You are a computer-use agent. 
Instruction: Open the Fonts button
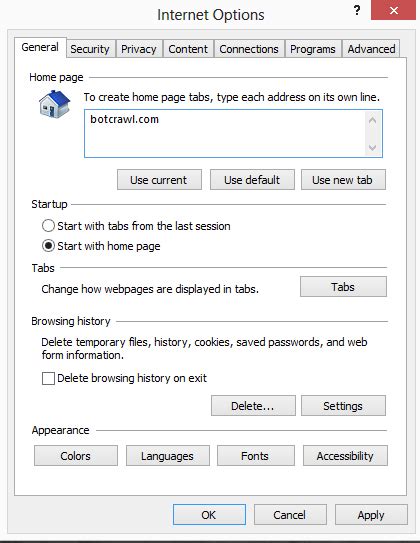[256, 456]
